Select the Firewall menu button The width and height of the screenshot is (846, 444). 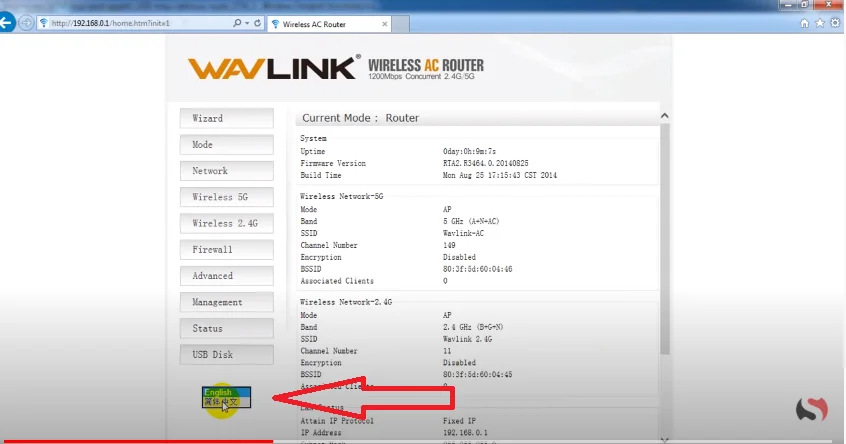226,249
